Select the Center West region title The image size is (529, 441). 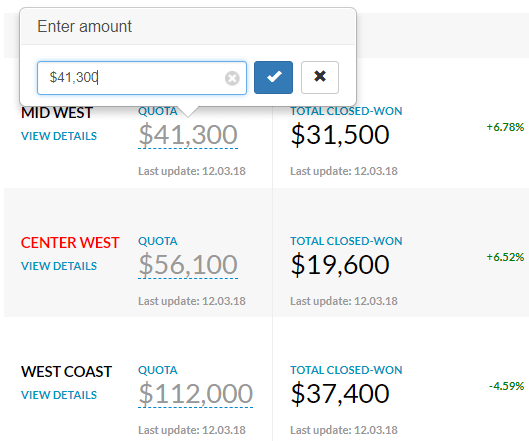tap(70, 243)
